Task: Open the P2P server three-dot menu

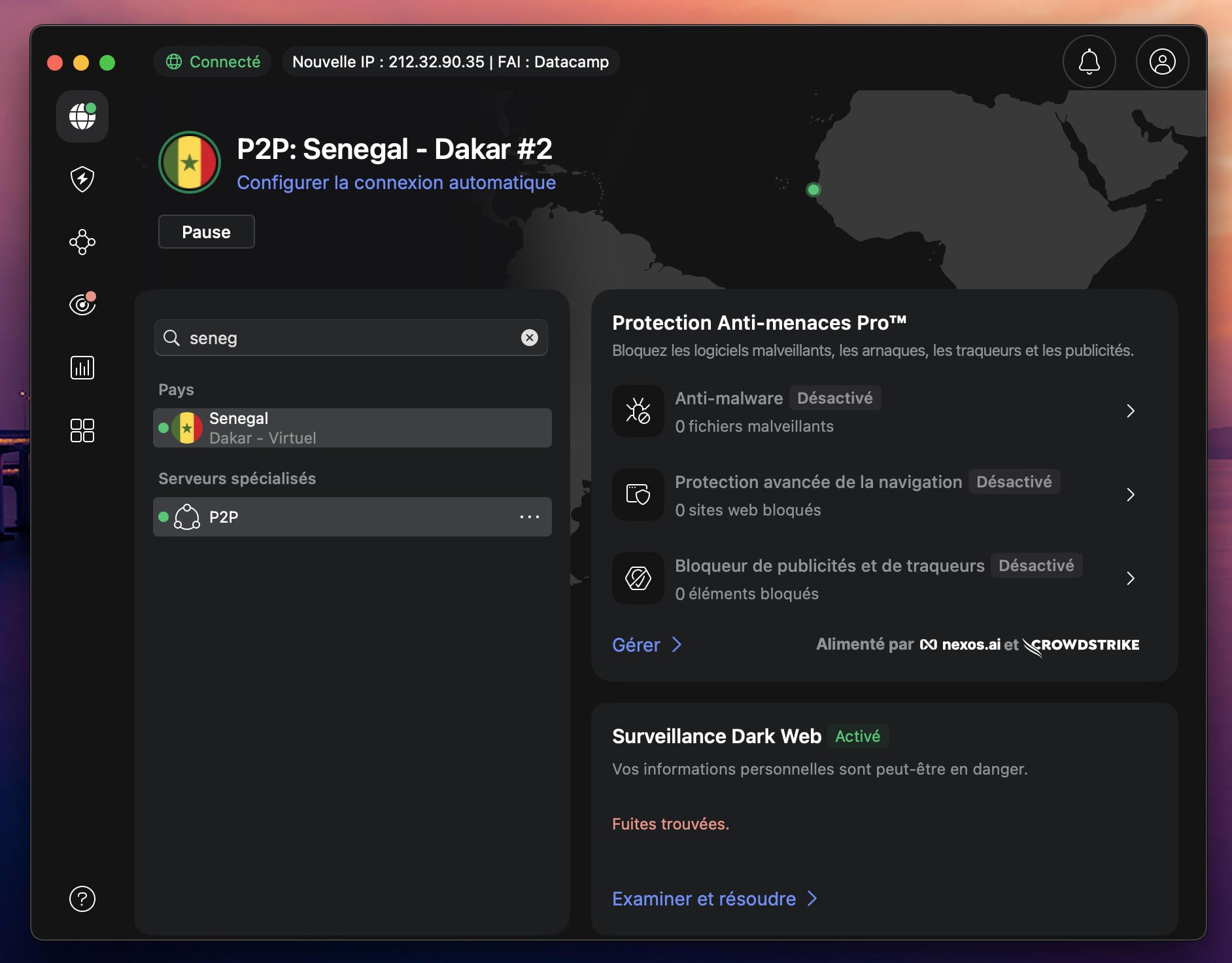Action: 530,517
